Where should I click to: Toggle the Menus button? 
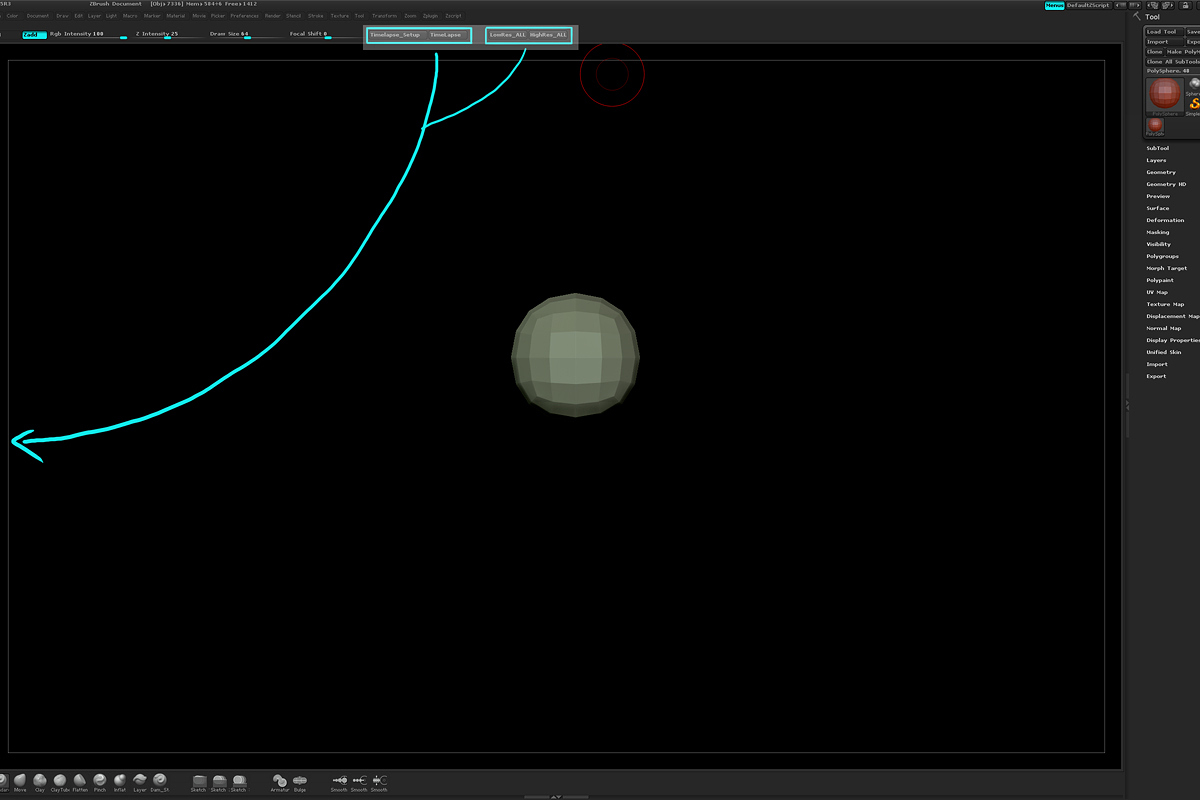point(1054,5)
